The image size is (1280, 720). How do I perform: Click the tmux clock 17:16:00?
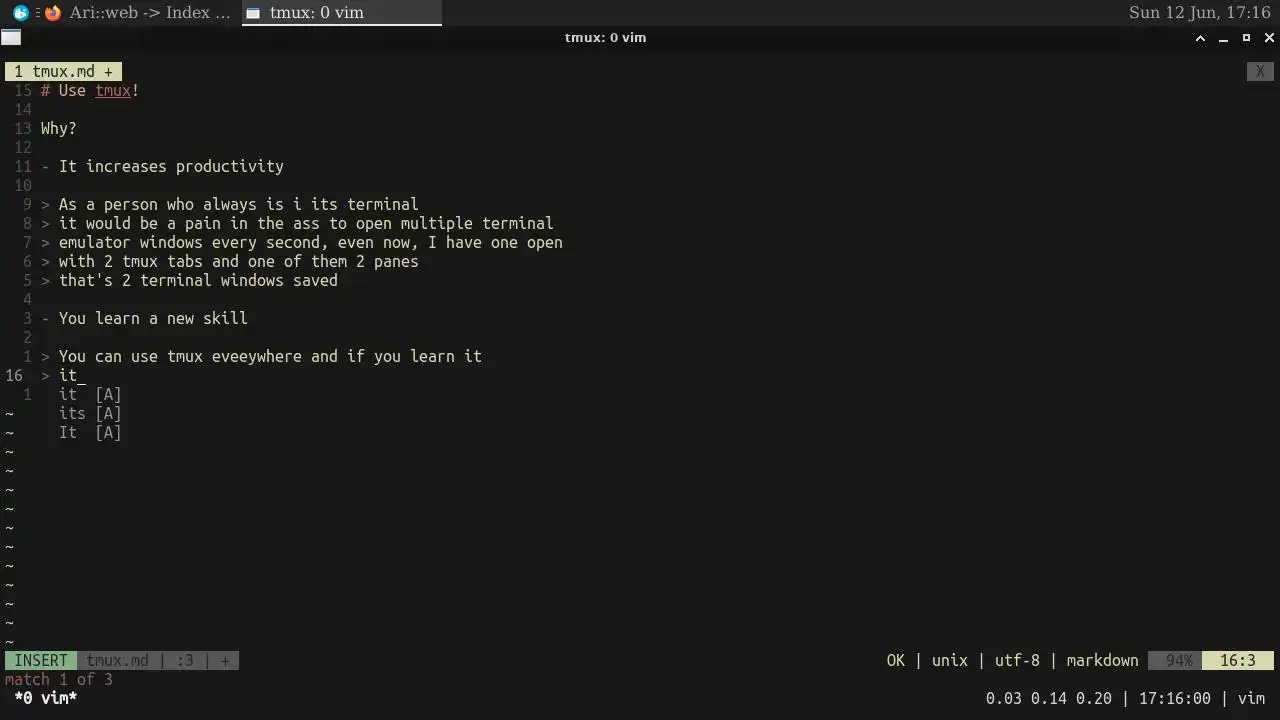(1174, 699)
